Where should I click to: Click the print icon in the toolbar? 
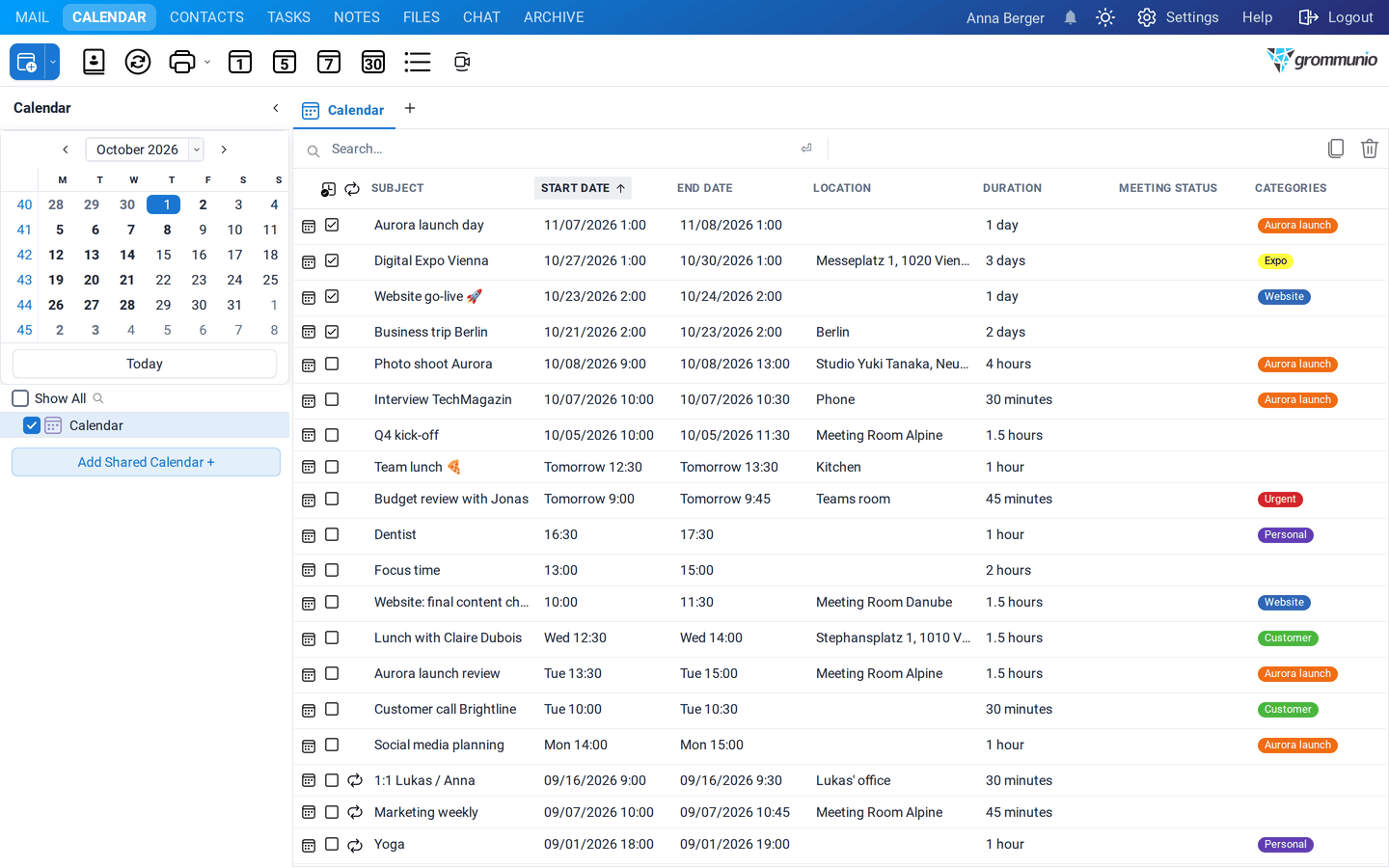pos(181,62)
